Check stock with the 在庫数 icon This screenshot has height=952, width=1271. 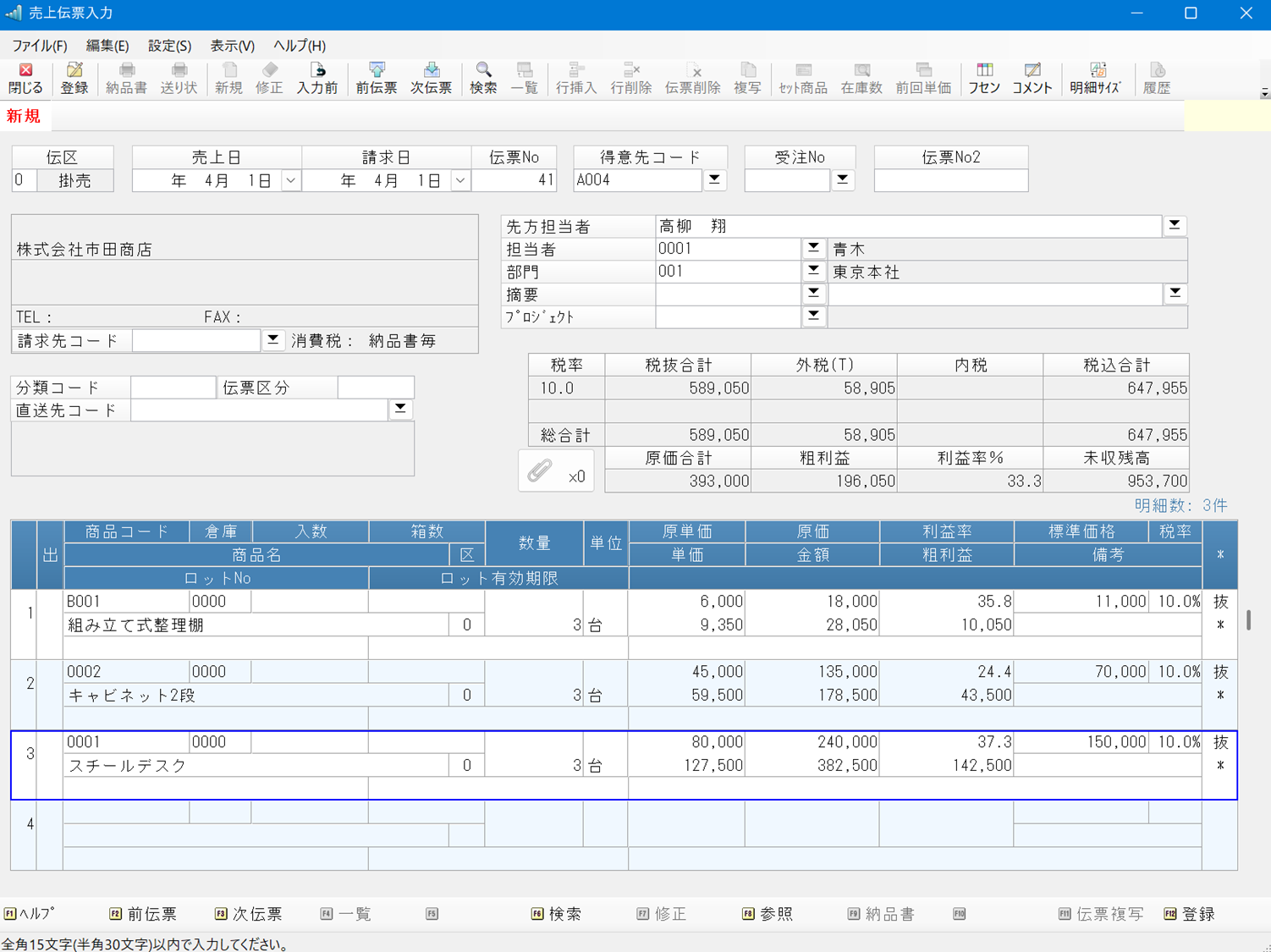(x=861, y=78)
